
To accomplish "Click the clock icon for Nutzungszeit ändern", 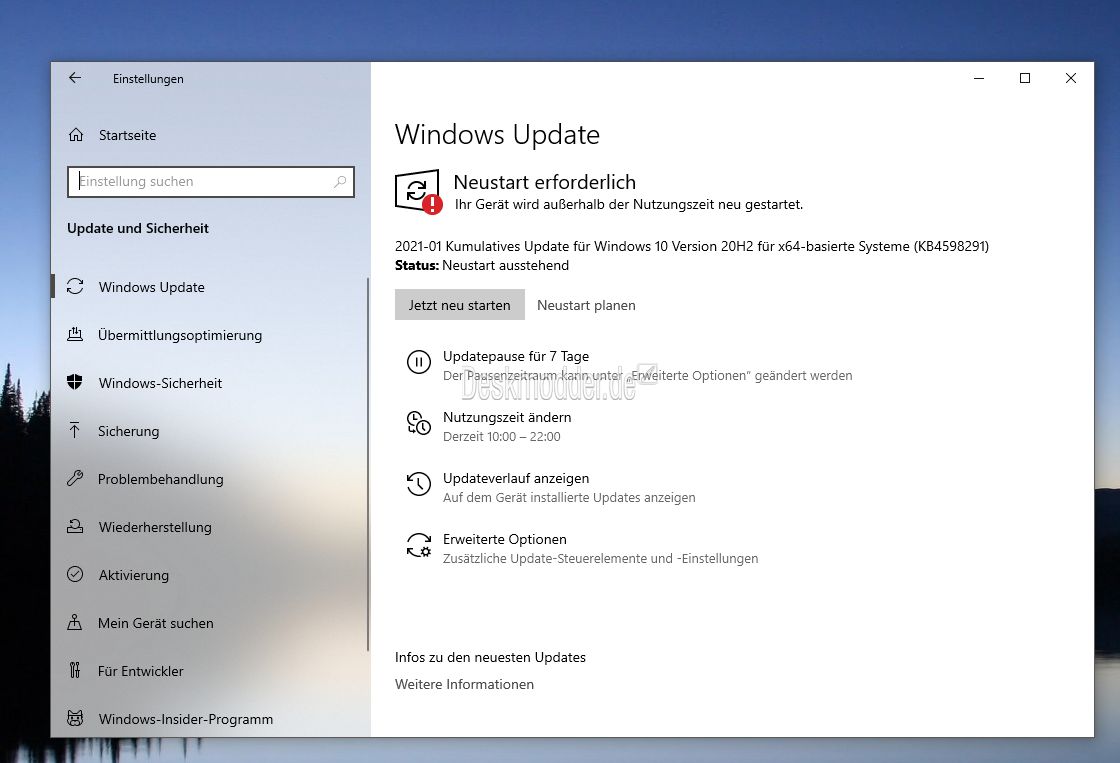I will pyautogui.click(x=419, y=423).
